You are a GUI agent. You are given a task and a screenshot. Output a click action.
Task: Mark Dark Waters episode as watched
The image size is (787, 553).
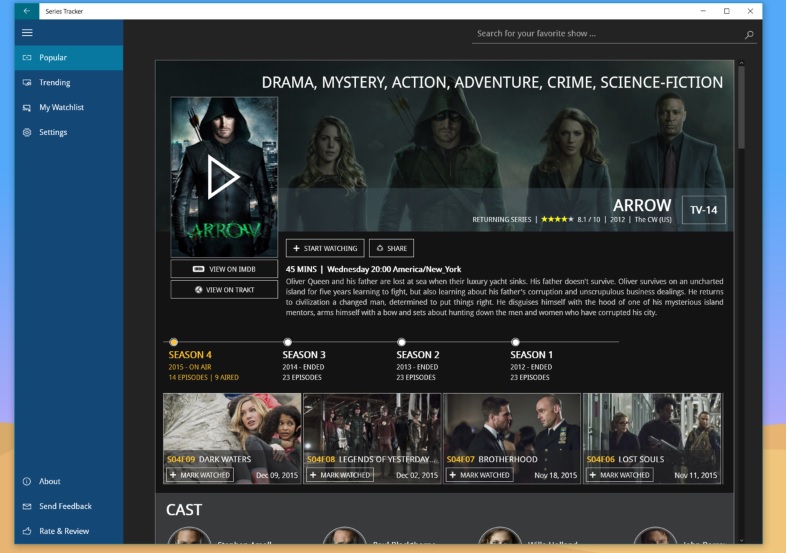(x=199, y=475)
